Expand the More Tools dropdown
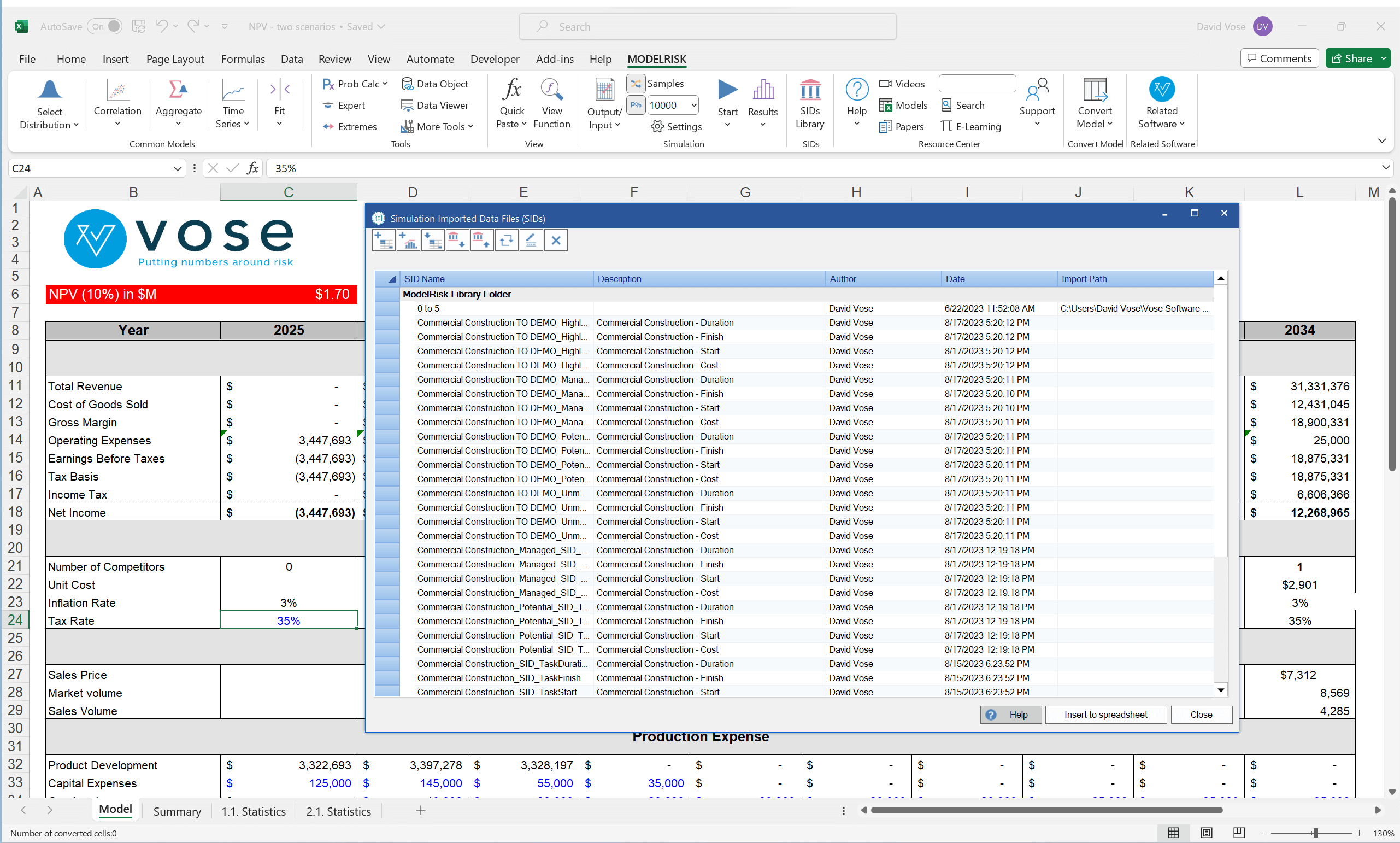The height and width of the screenshot is (843, 1400). (471, 126)
